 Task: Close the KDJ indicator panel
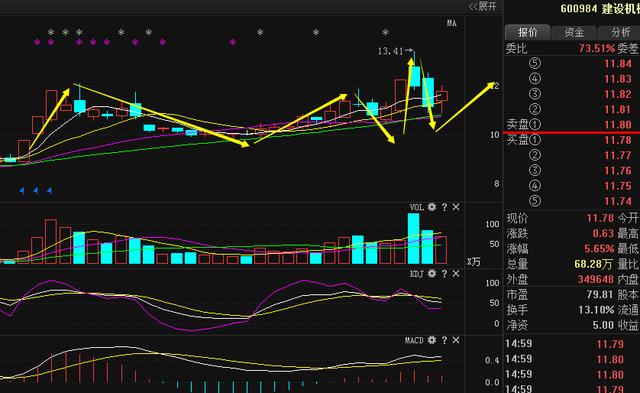tap(456, 274)
